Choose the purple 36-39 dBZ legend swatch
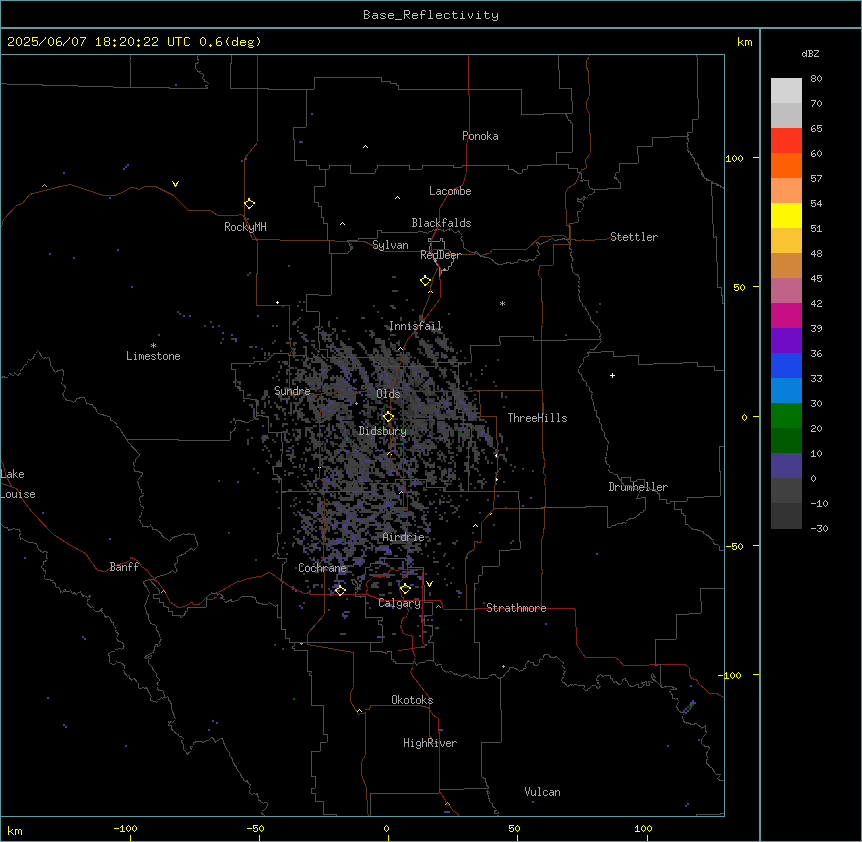Viewport: 862px width, 842px height. tap(786, 341)
